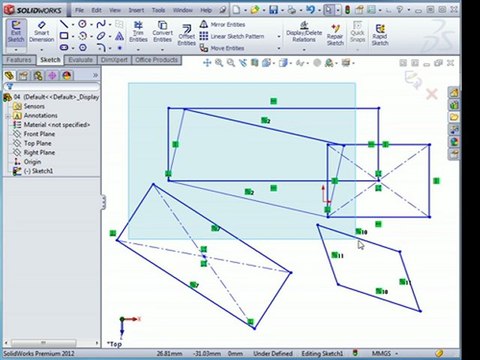Click Move Entities
This screenshot has height=360, width=480.
[222, 48]
